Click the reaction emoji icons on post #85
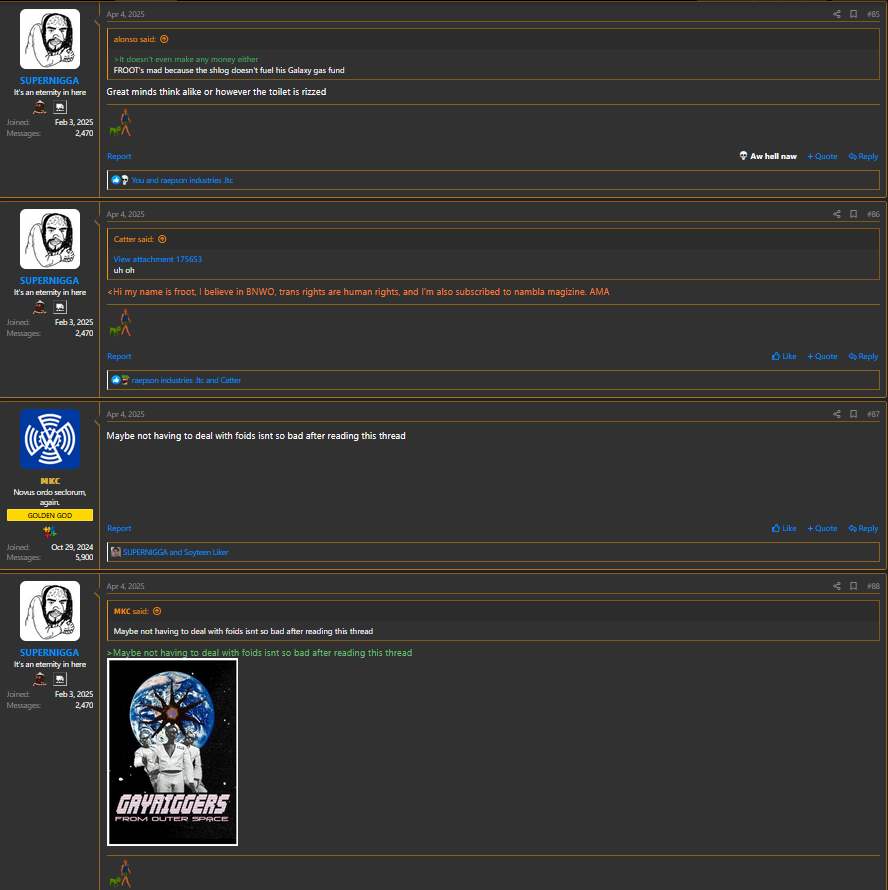The image size is (888, 890). pos(120,180)
